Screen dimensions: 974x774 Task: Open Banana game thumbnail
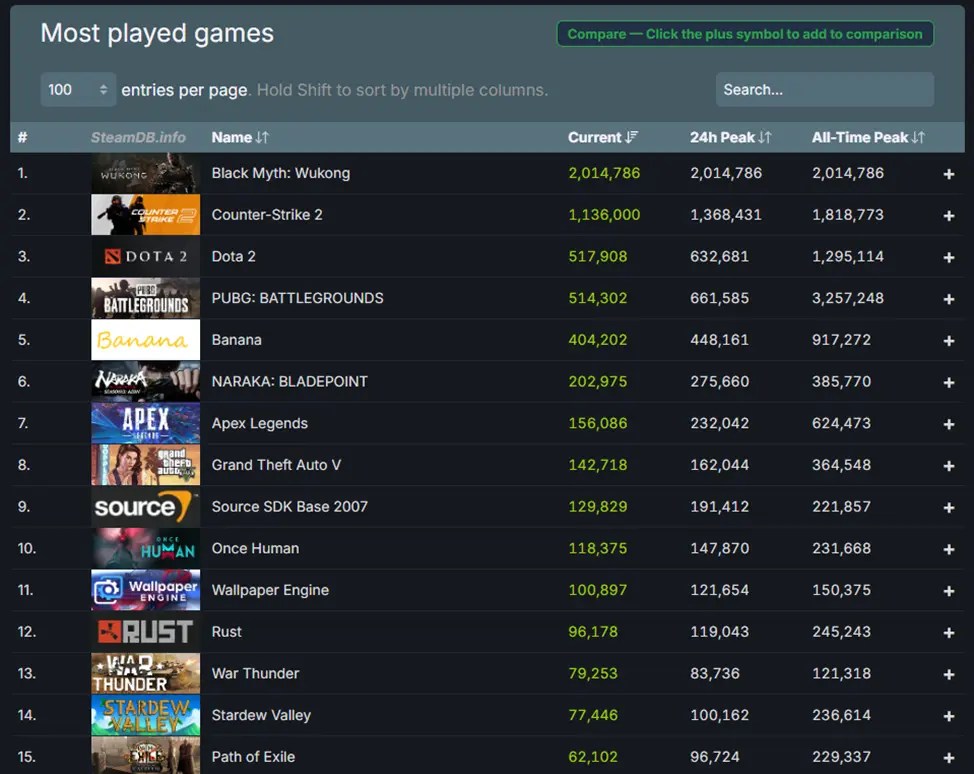click(x=145, y=339)
